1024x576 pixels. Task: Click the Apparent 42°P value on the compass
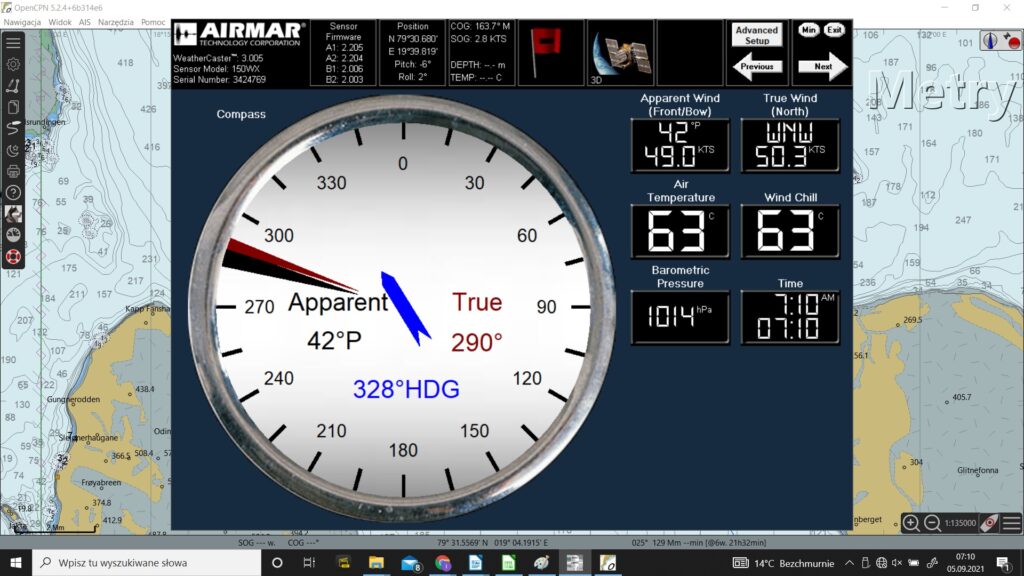[334, 340]
